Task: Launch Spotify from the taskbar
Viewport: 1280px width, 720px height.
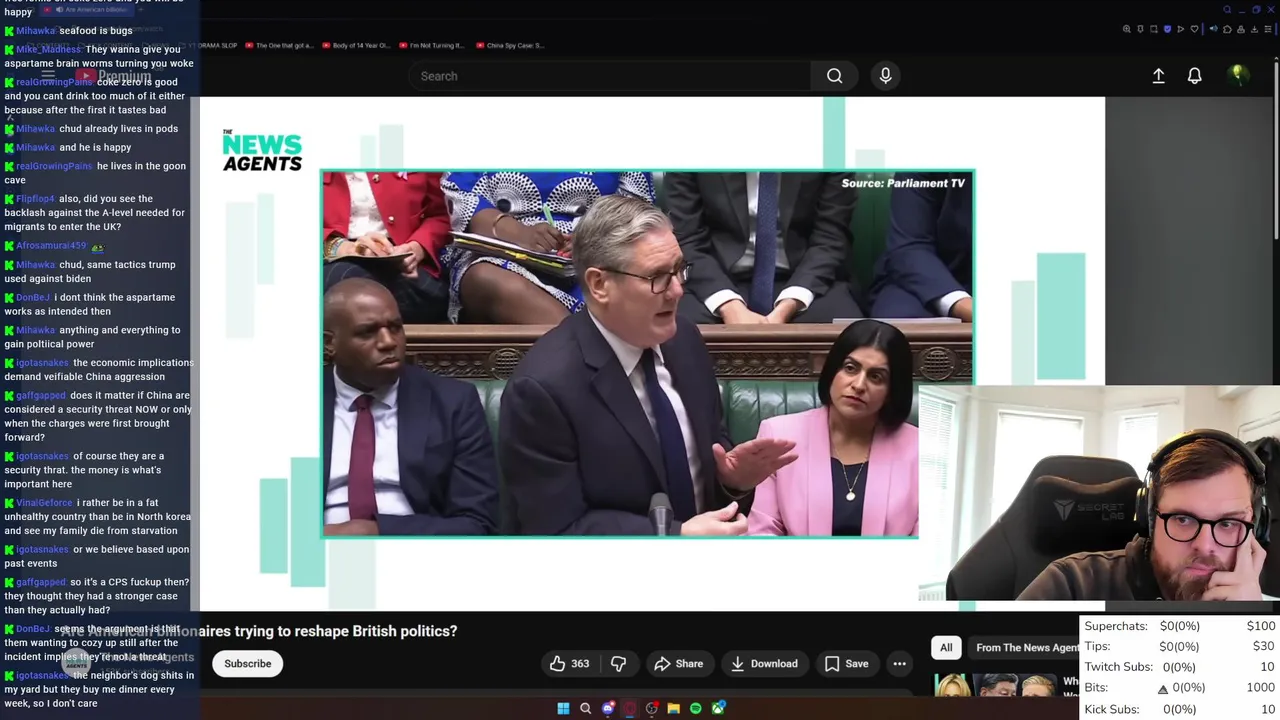Action: 695,708
